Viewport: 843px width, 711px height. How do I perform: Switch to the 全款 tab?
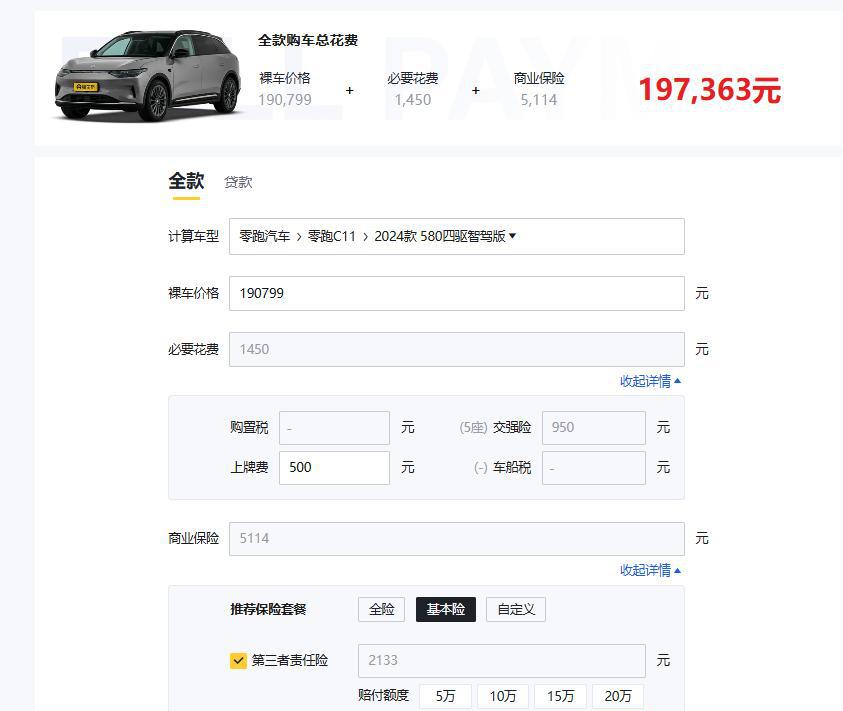point(186,181)
